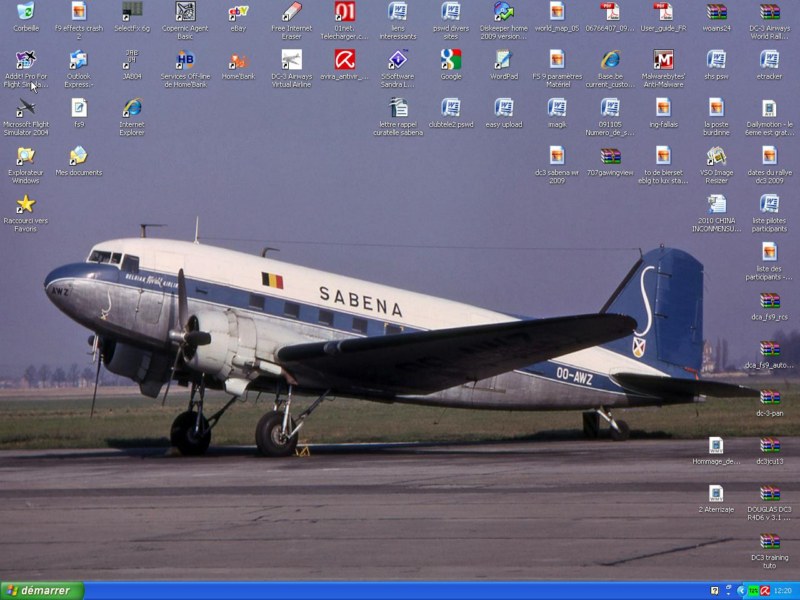
Task: Open the clubtele2 pswd document
Action: (451, 108)
